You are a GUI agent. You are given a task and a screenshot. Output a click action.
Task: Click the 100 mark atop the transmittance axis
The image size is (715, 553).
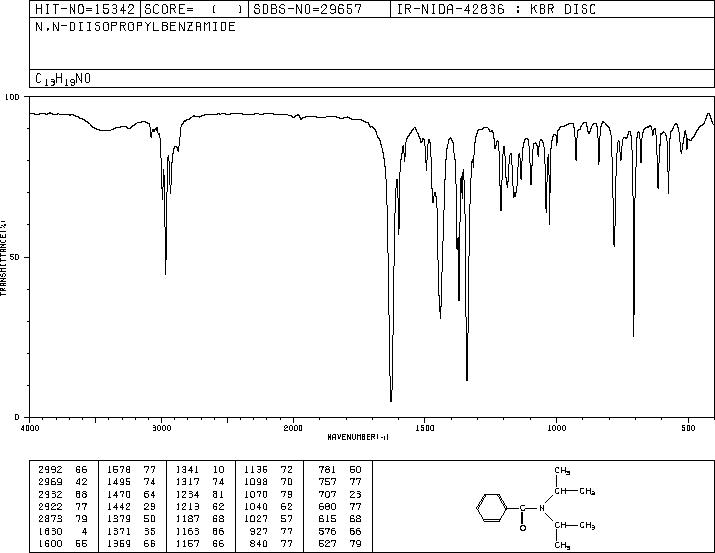tap(12, 97)
